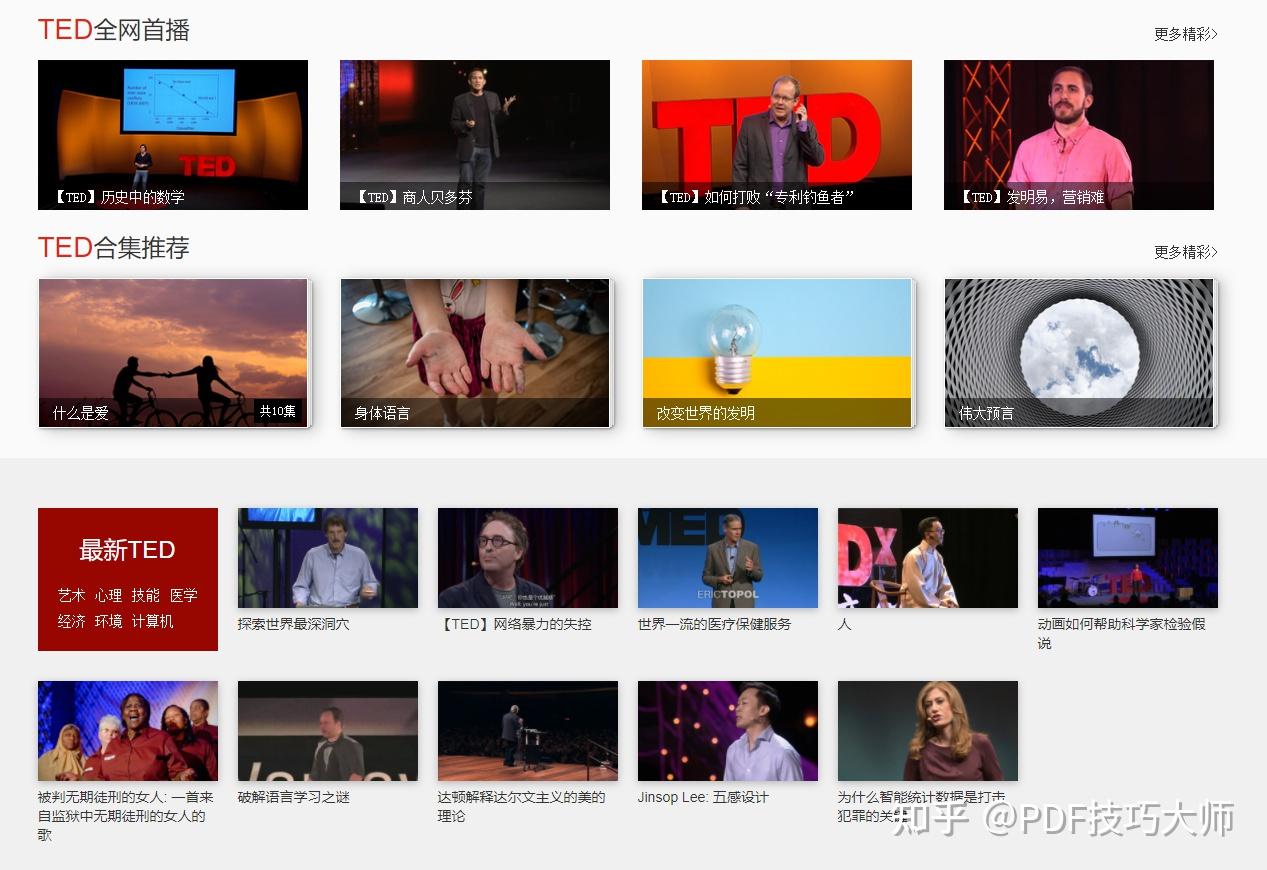Viewport: 1267px width, 870px height.
Task: Click 达顿解释达尔文主义的美的理论 title link
Action: click(521, 807)
